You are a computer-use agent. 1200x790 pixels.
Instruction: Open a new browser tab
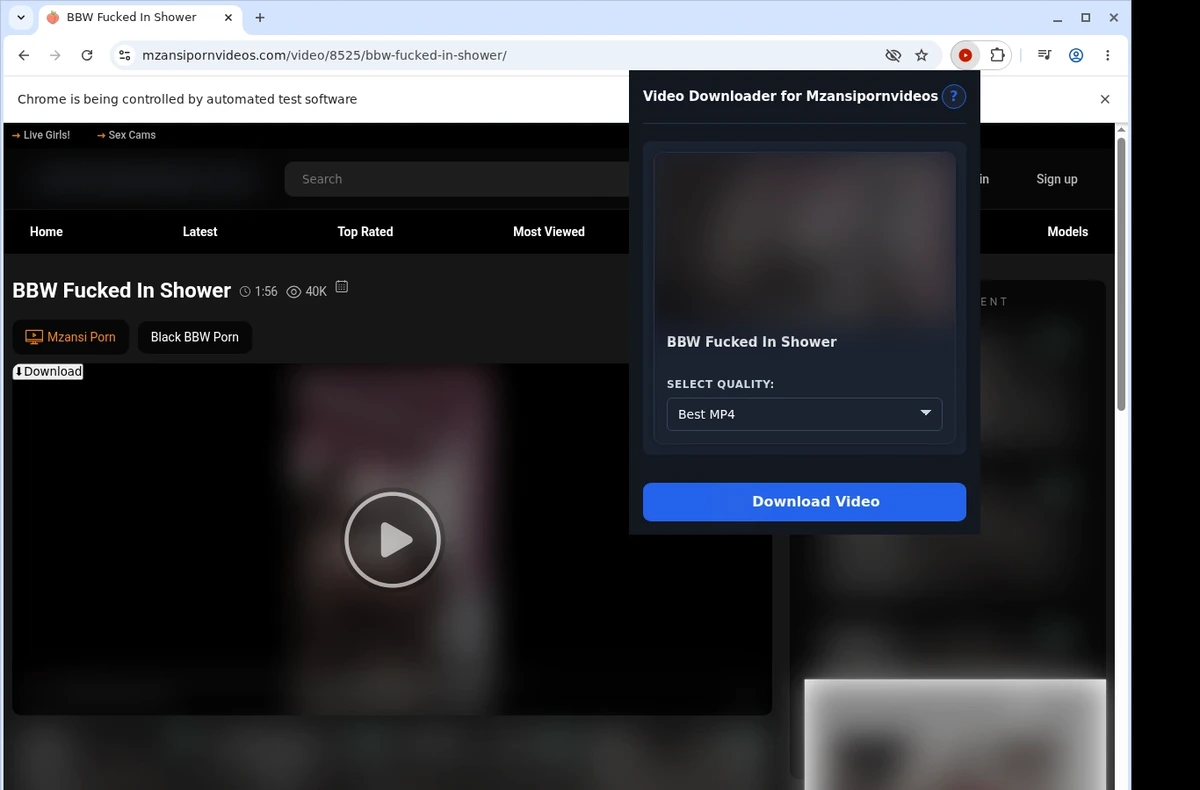[x=260, y=17]
